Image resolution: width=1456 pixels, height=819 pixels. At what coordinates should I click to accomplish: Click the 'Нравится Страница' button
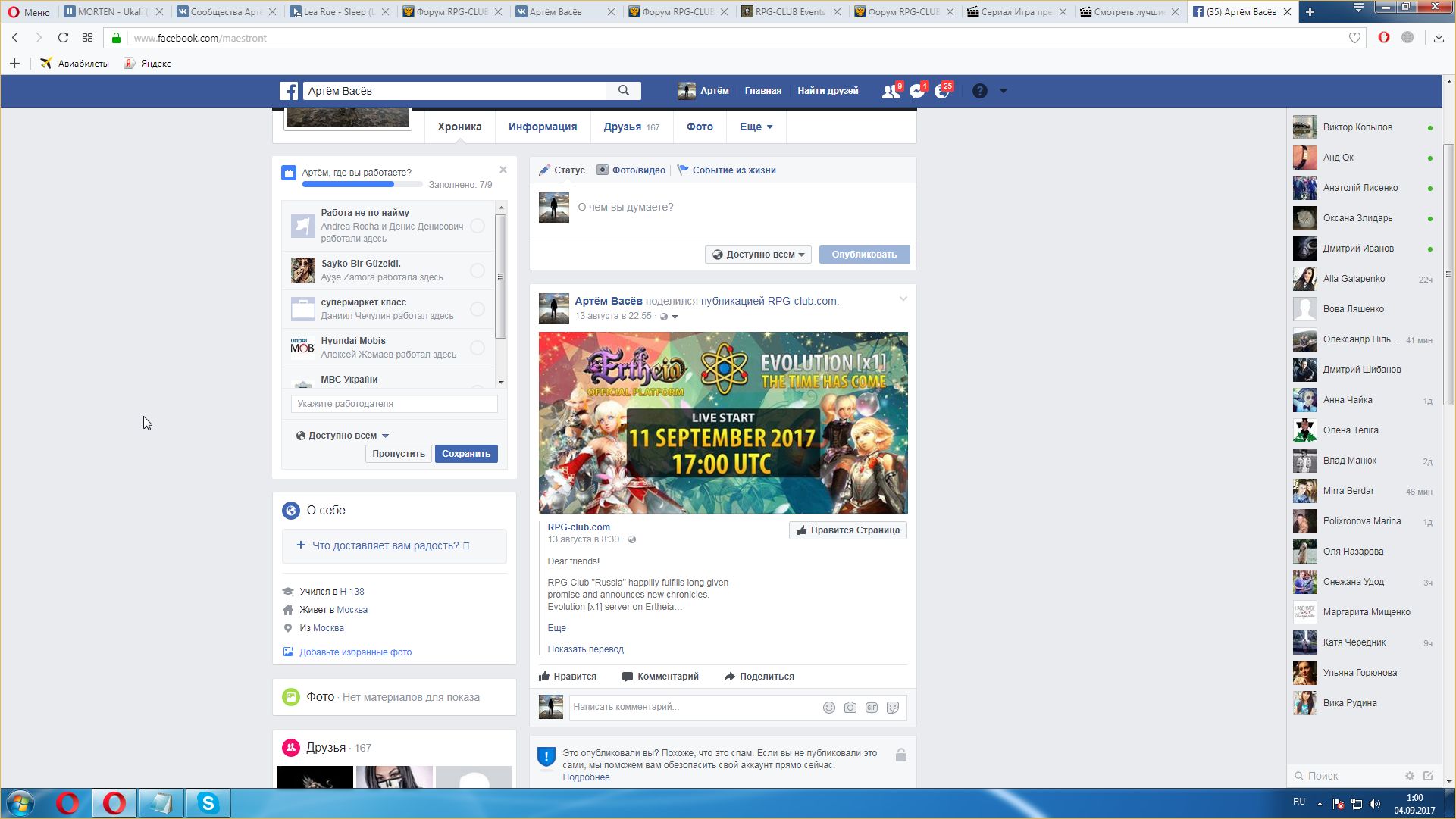tap(848, 530)
